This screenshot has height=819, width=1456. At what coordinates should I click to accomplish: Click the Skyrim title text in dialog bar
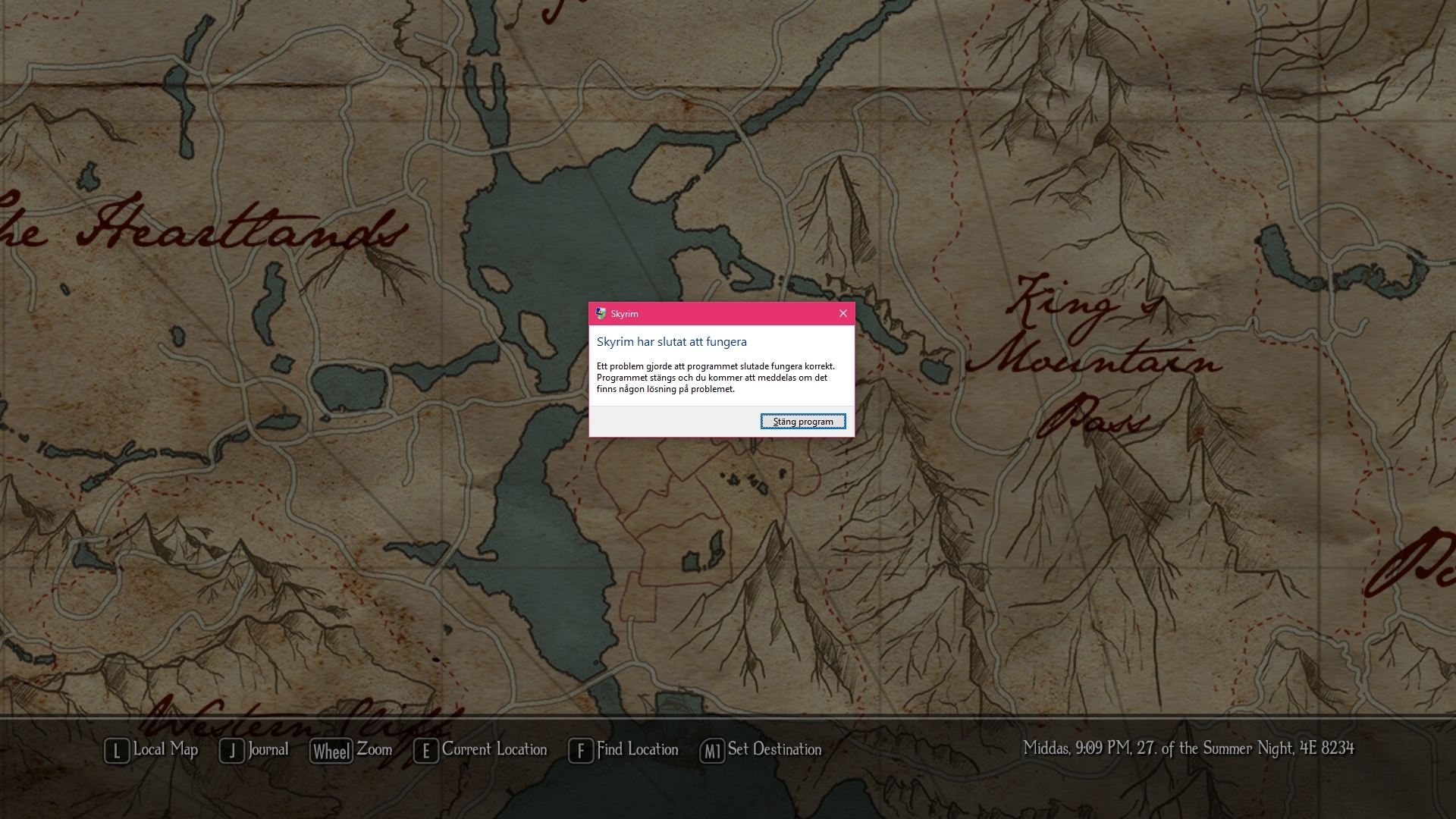624,314
